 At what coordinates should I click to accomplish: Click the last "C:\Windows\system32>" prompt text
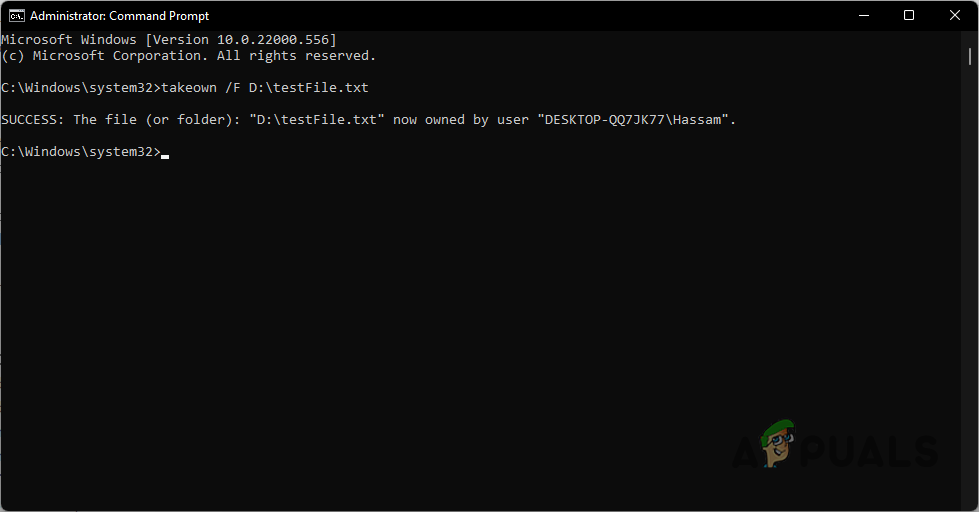80,152
